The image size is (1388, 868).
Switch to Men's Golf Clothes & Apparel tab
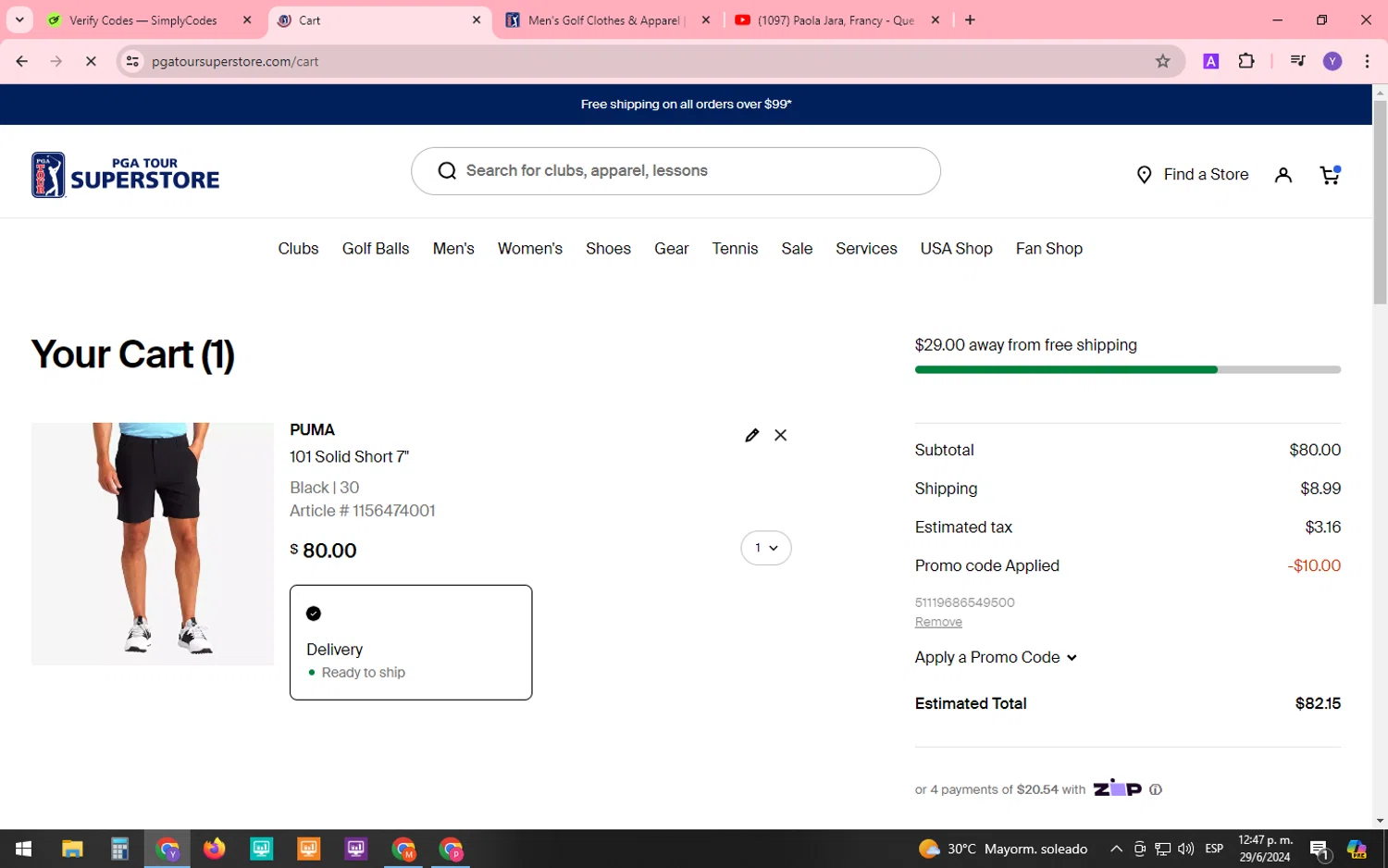pyautogui.click(x=606, y=19)
